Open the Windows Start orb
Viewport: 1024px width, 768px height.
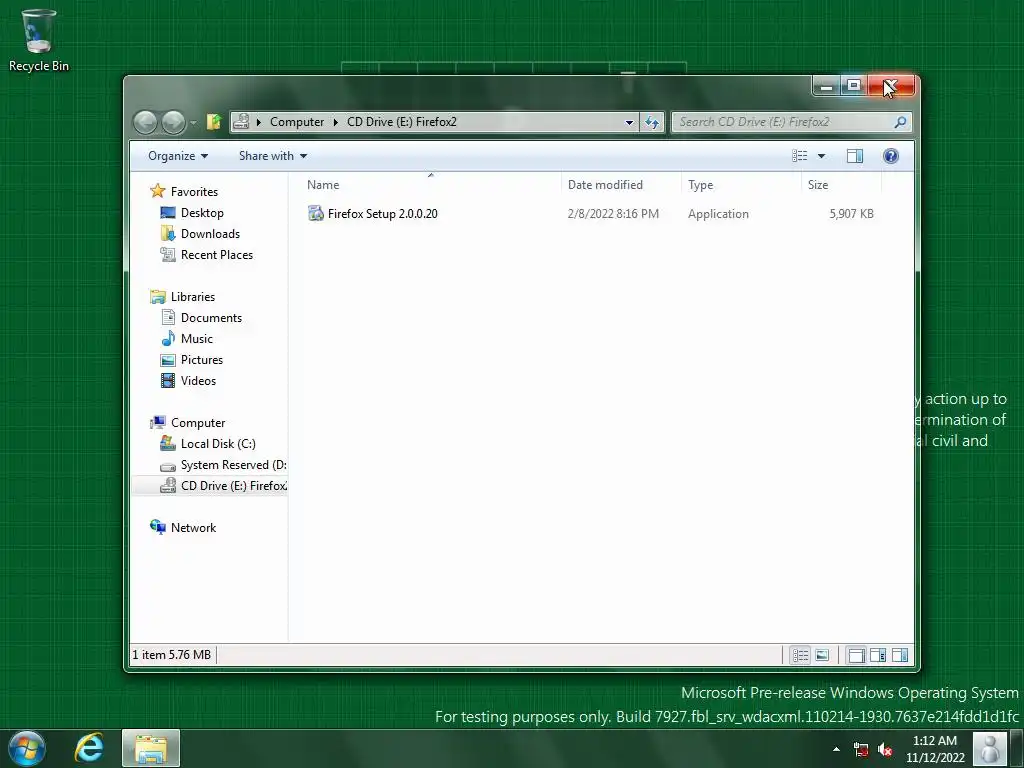click(x=27, y=748)
